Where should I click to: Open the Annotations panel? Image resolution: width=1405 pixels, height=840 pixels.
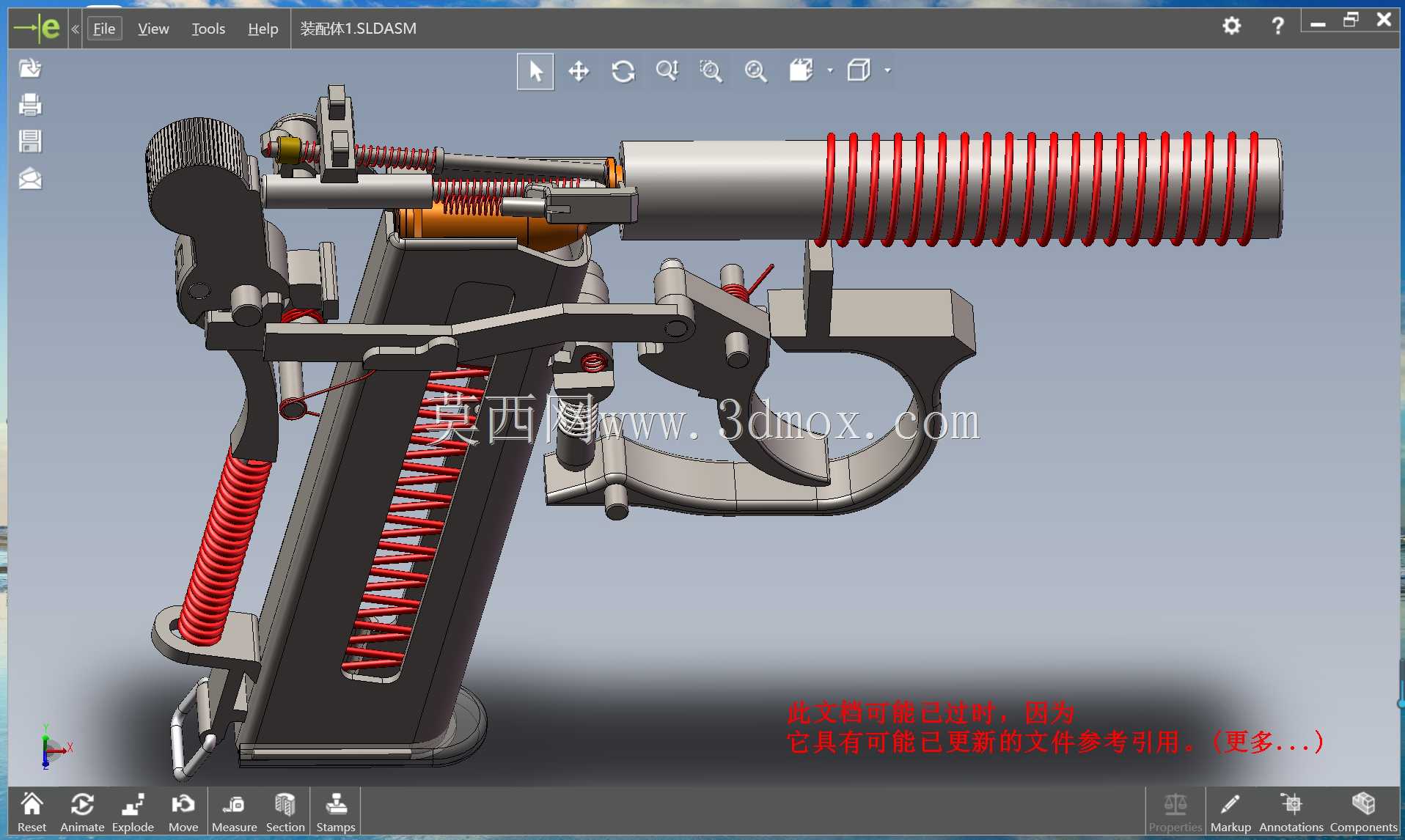1291,812
